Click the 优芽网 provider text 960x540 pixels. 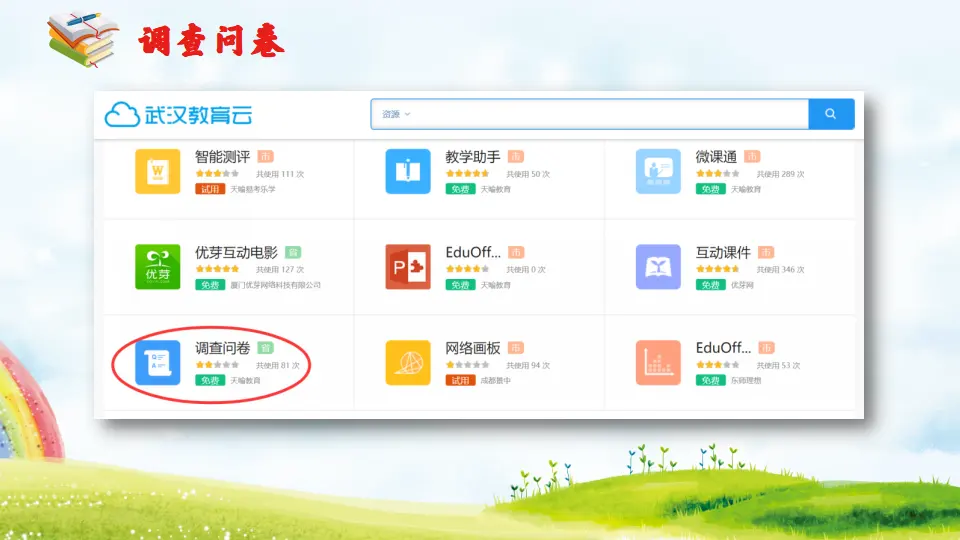(742, 285)
